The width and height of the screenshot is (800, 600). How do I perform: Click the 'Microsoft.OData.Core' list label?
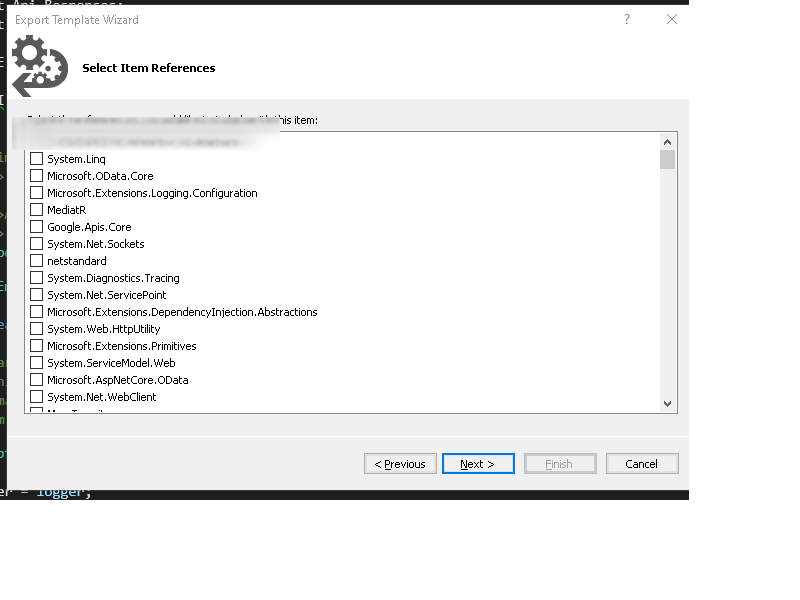pyautogui.click(x=101, y=176)
